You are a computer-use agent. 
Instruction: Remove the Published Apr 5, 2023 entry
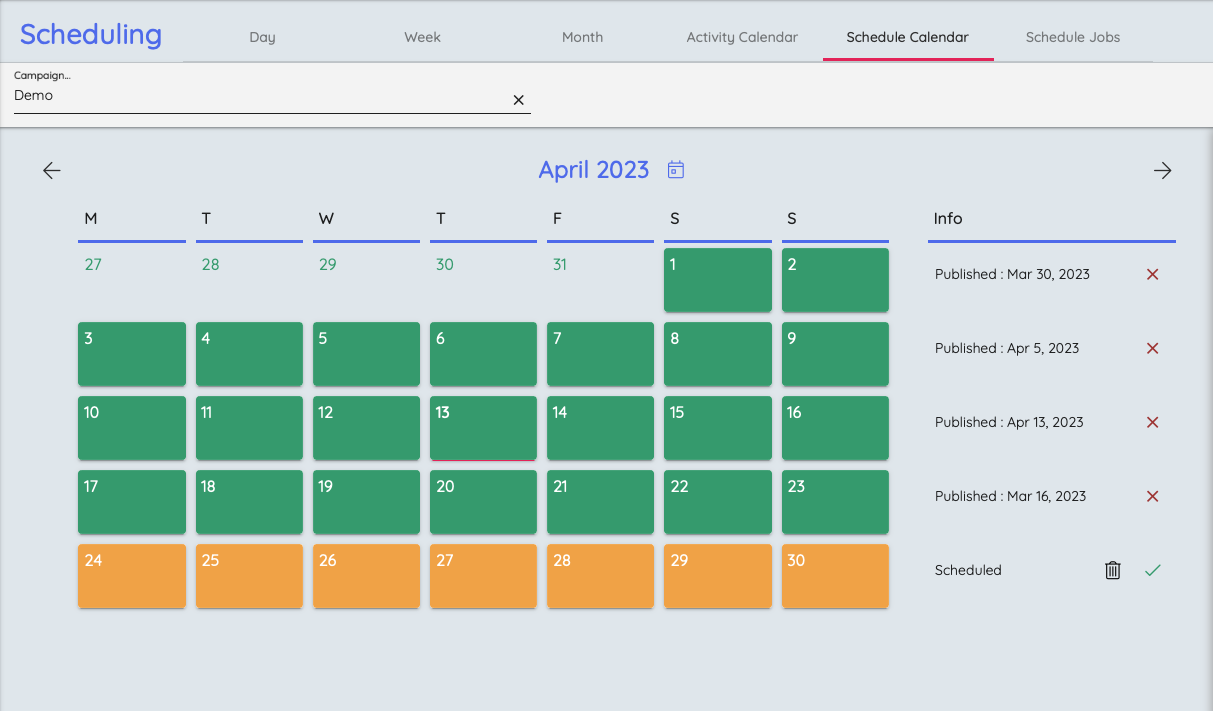coord(1152,348)
